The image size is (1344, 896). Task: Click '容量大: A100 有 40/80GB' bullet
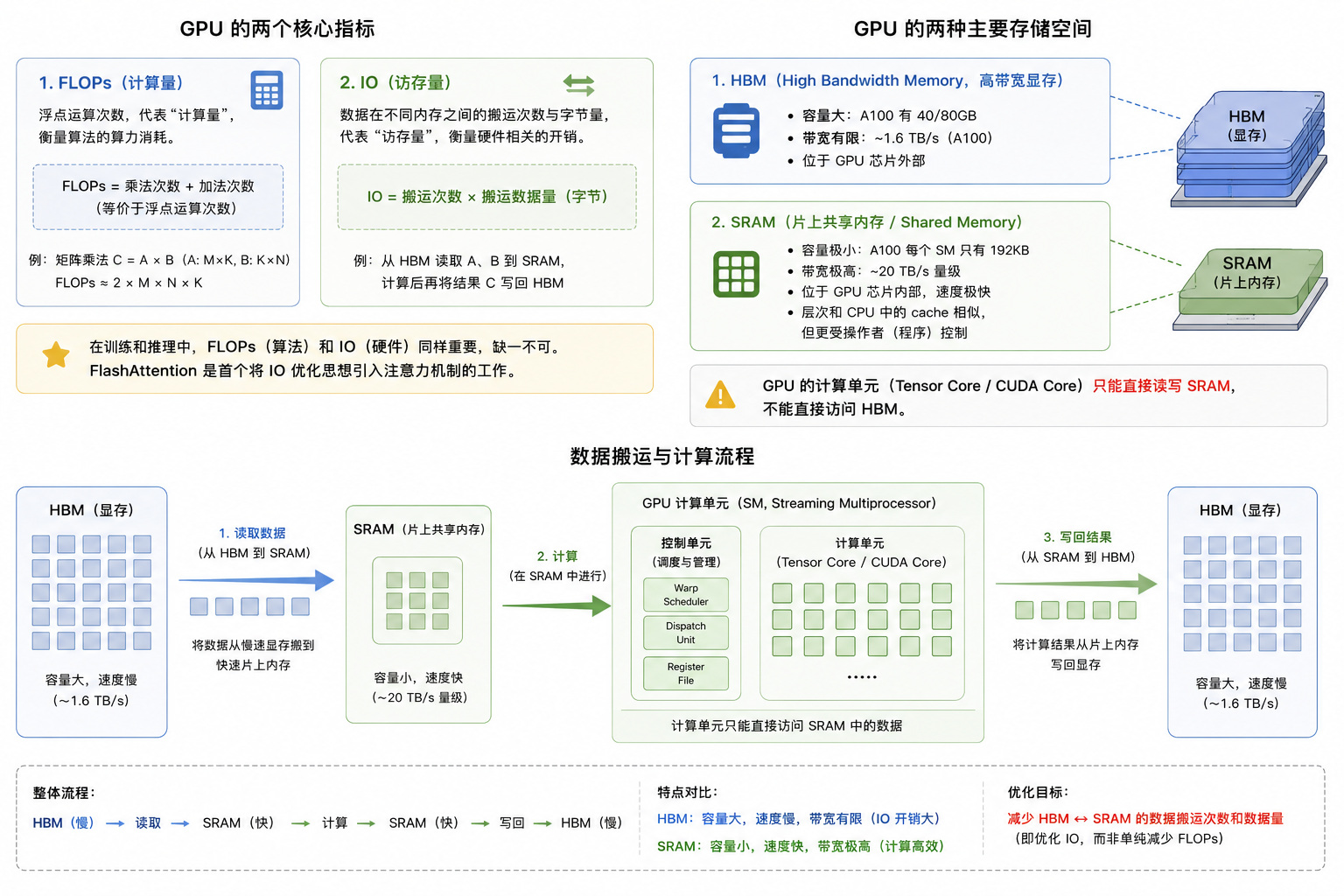(x=889, y=115)
